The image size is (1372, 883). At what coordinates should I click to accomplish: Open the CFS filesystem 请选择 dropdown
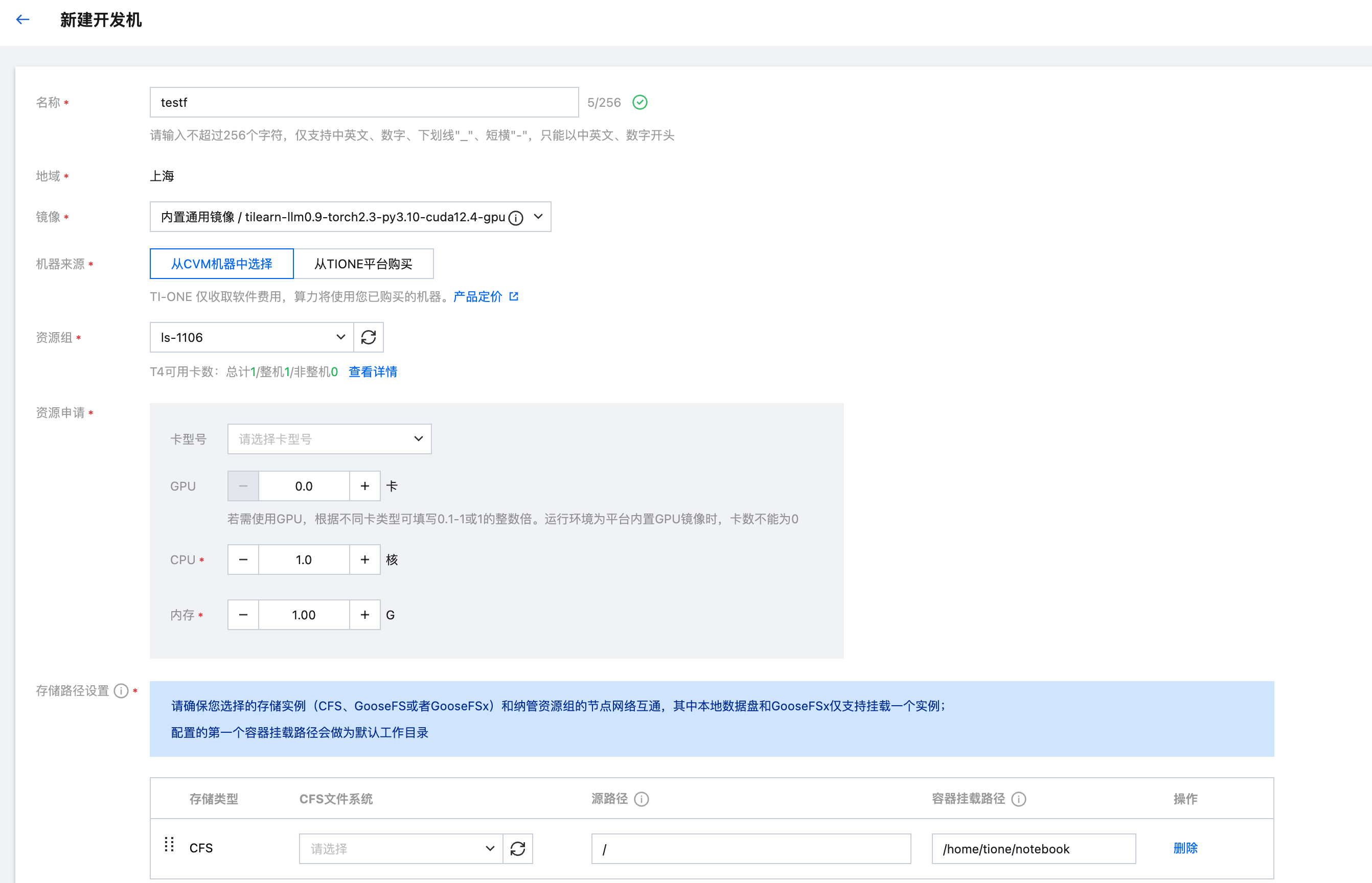pos(400,849)
